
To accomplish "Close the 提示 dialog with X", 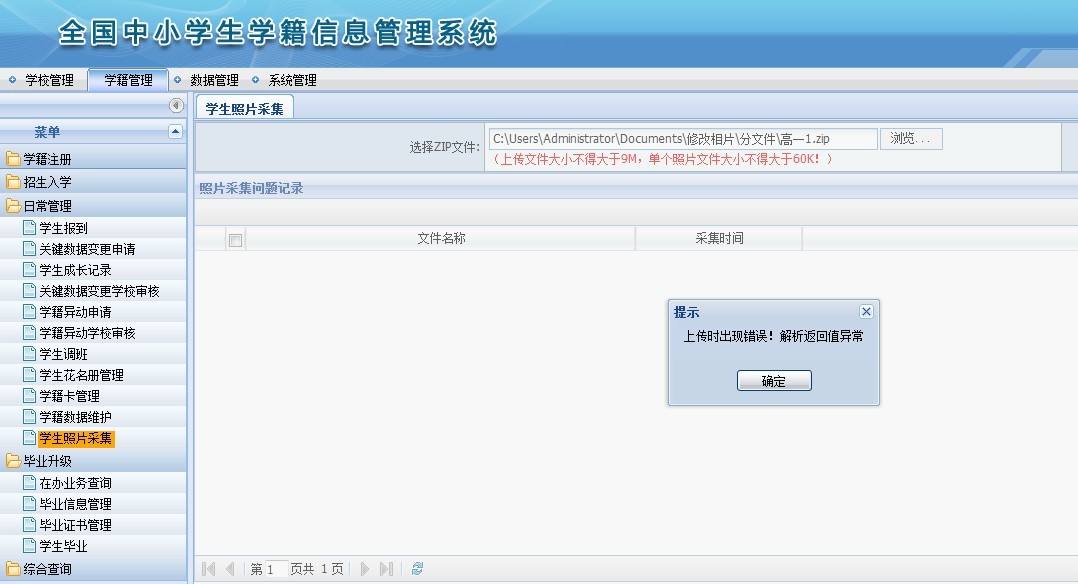I will pos(866,312).
